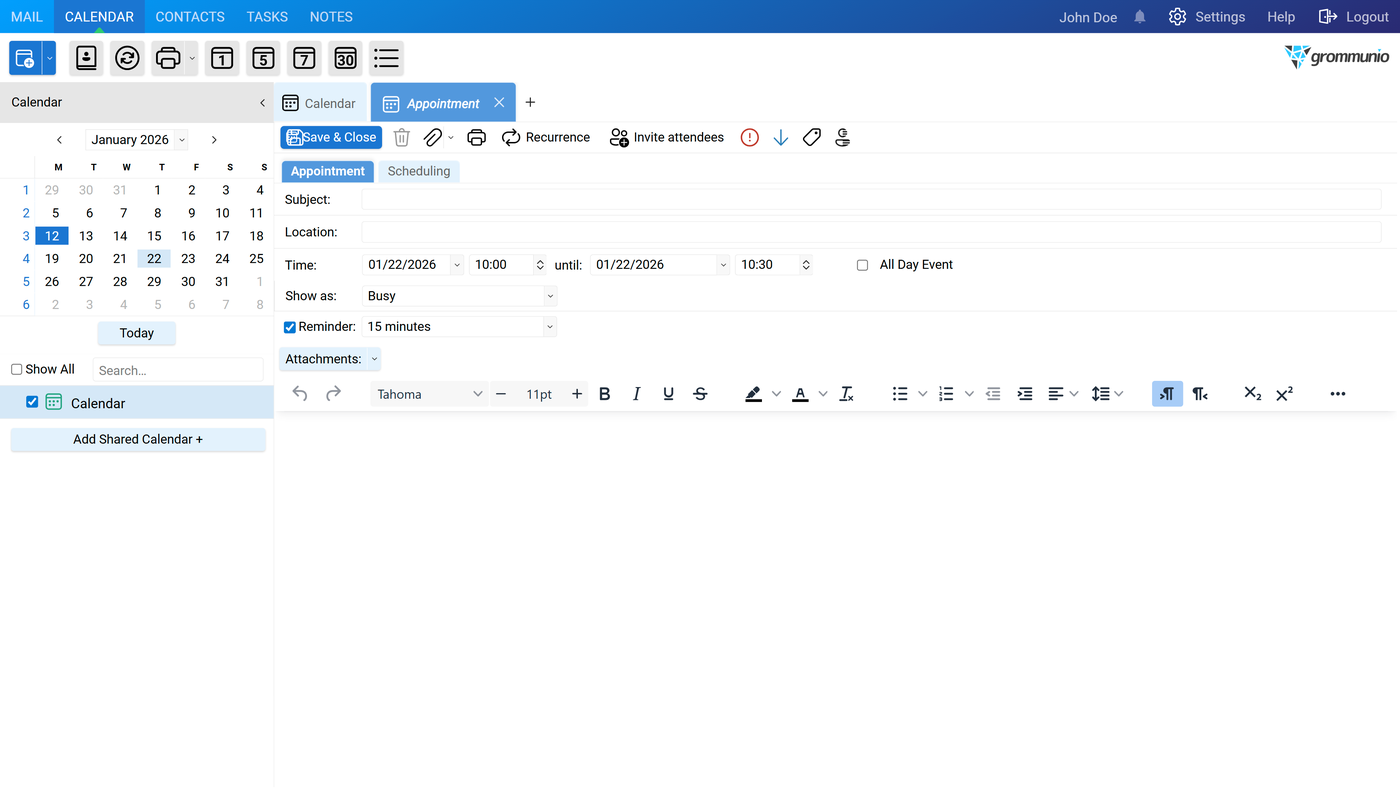Delete appointment with the trash icon
Image resolution: width=1400 pixels, height=788 pixels.
coord(402,138)
